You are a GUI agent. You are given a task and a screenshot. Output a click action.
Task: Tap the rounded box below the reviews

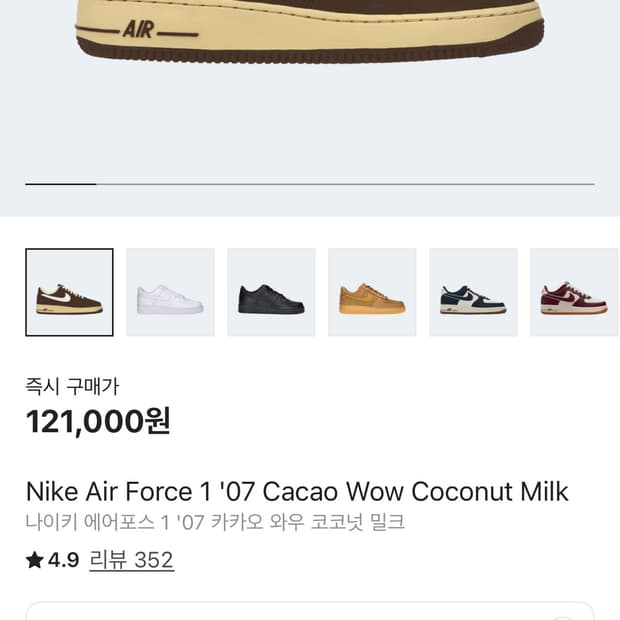310,611
